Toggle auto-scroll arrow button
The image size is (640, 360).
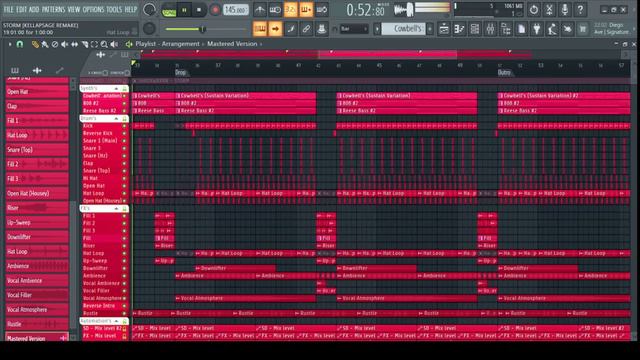(x=275, y=29)
